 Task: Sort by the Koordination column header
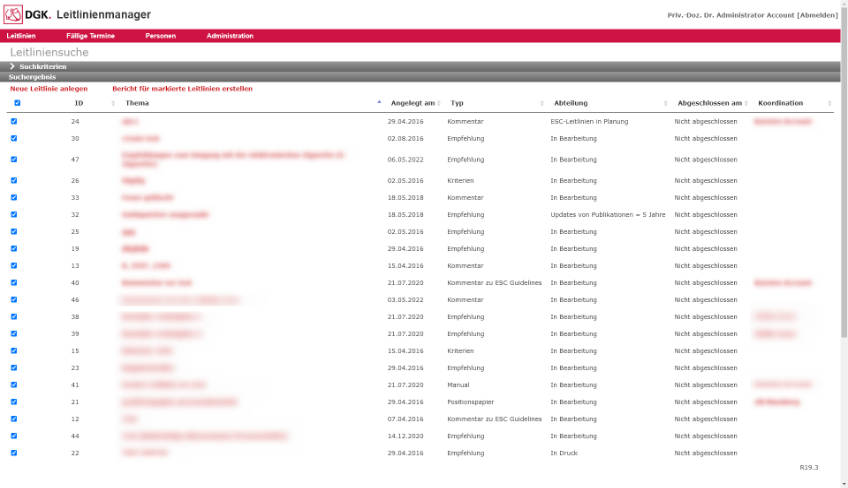[x=780, y=103]
